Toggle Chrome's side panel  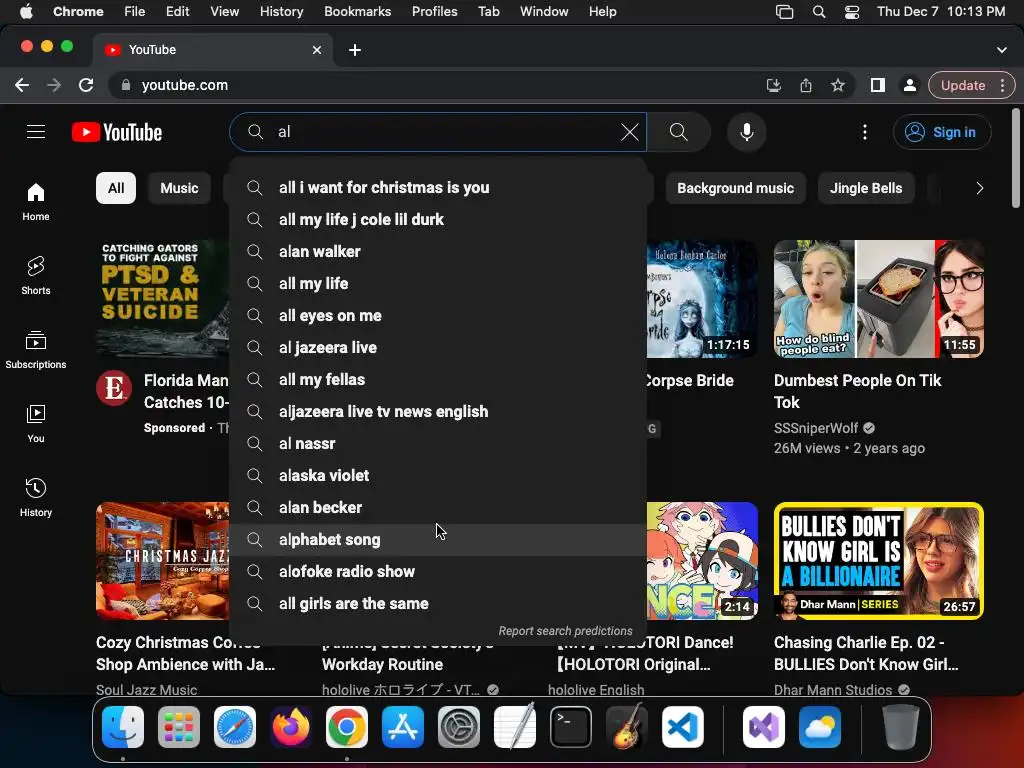(878, 85)
